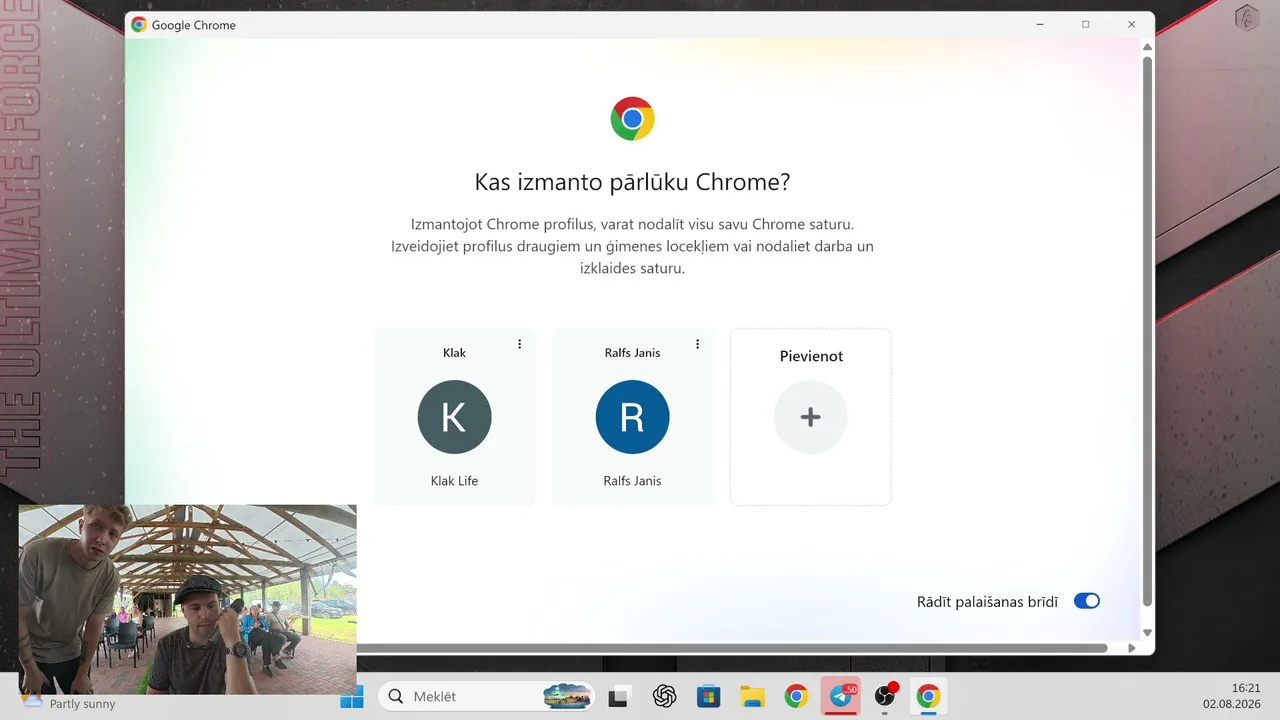Viewport: 1280px width, 720px height.
Task: Launch ChatGPT from the taskbar
Action: click(664, 697)
